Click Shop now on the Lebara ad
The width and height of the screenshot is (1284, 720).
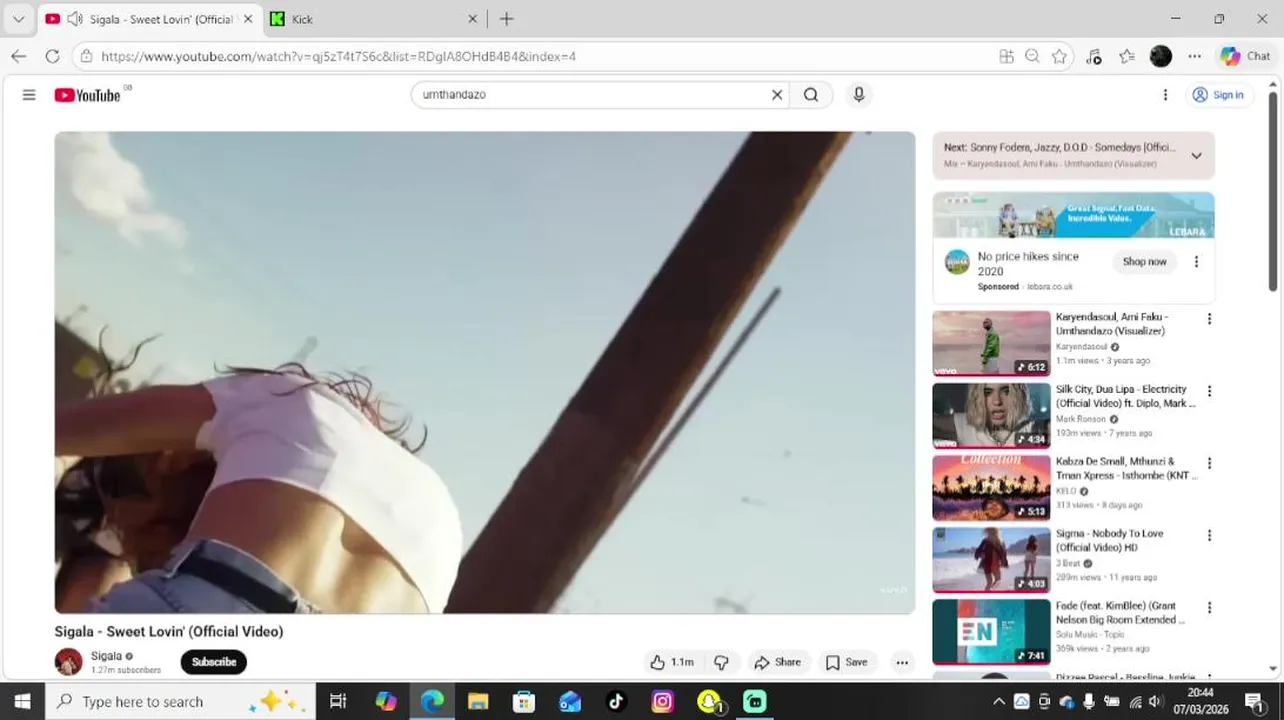(x=1144, y=262)
